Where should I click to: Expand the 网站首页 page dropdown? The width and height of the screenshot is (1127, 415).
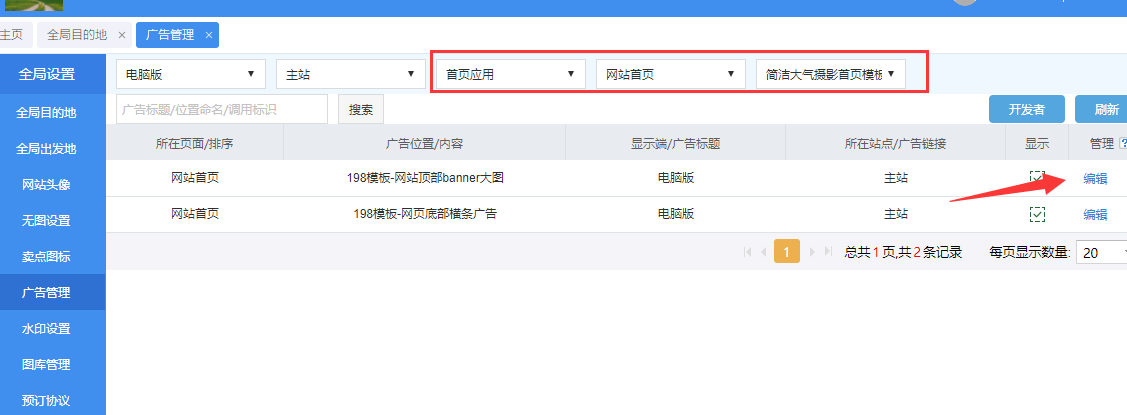click(670, 74)
